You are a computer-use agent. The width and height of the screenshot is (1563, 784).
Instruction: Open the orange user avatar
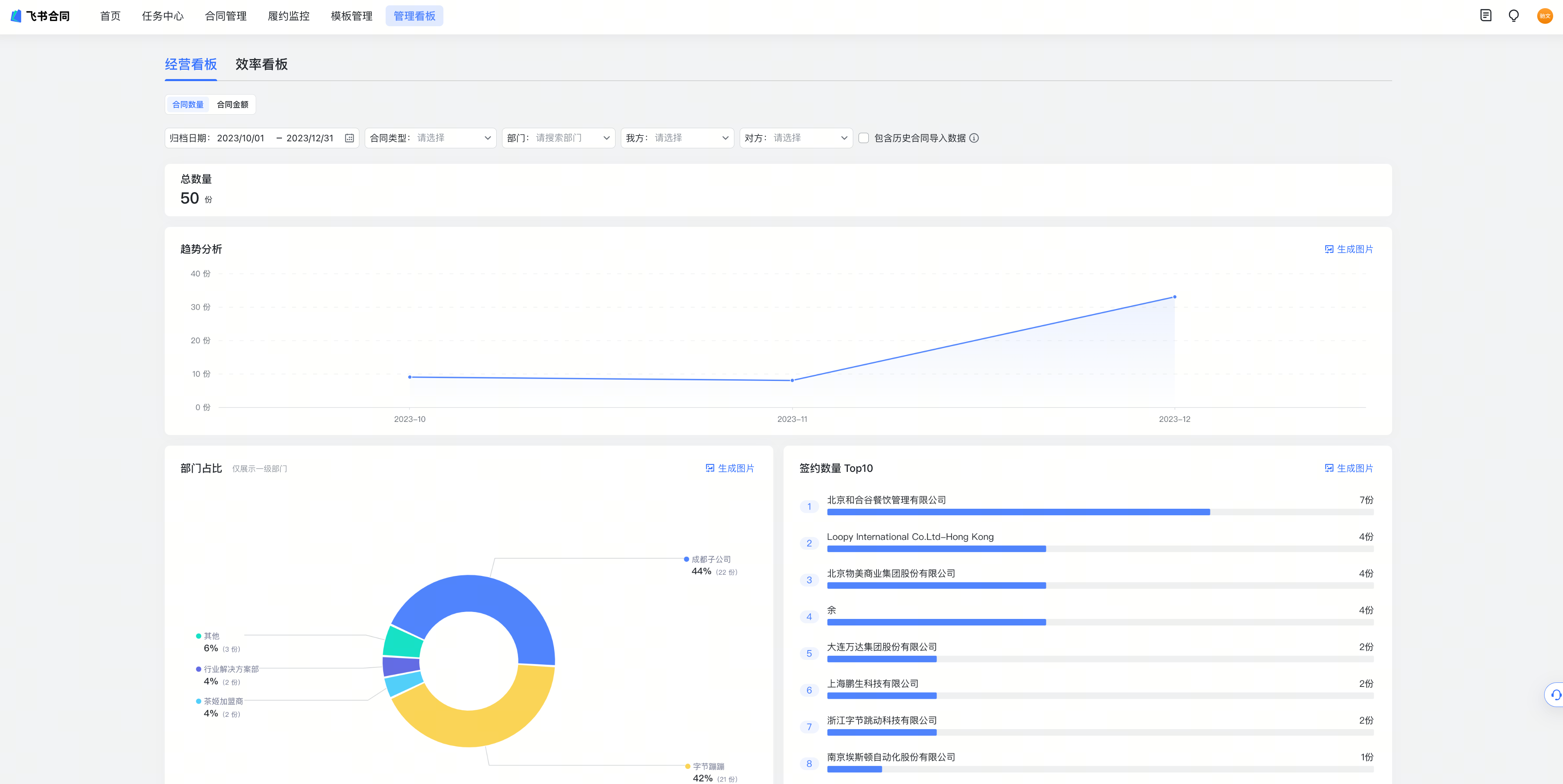pos(1544,16)
